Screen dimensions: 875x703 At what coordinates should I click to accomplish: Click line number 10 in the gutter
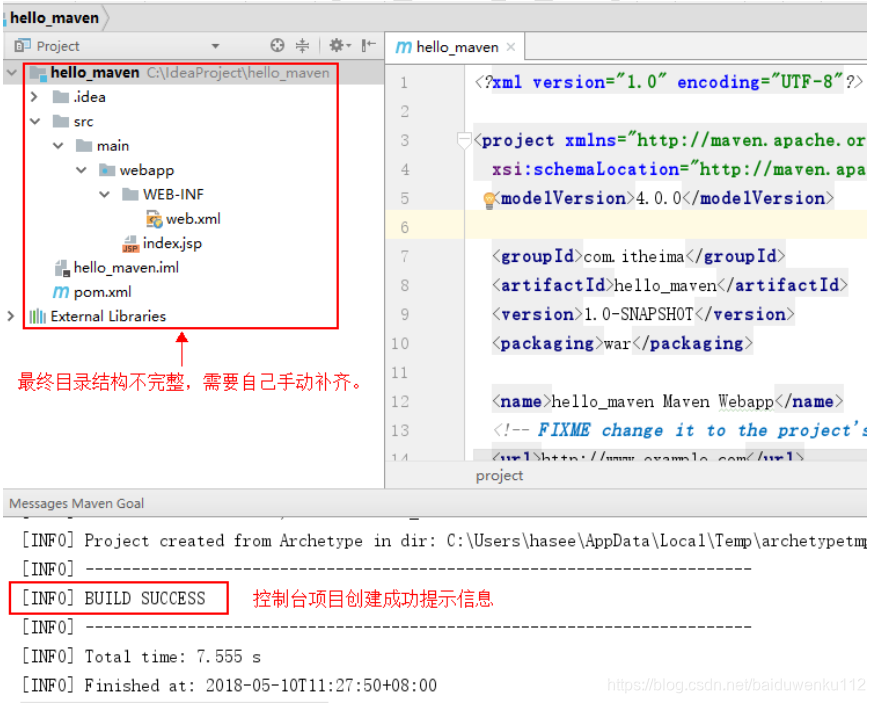coord(400,344)
